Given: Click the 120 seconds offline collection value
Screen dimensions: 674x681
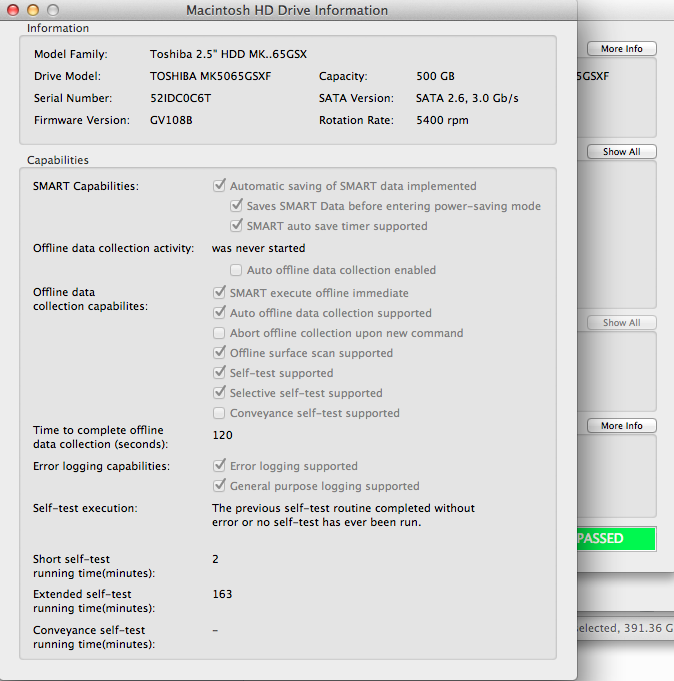Looking at the screenshot, I should click(222, 435).
